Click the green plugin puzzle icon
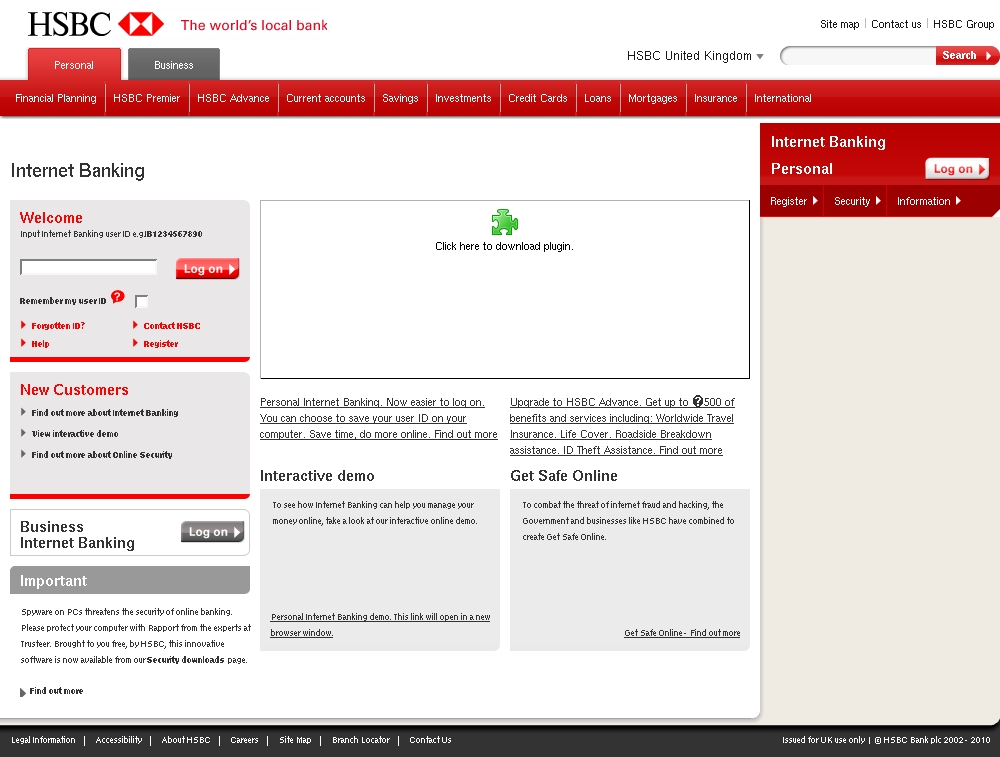This screenshot has height=757, width=1000. tap(504, 222)
